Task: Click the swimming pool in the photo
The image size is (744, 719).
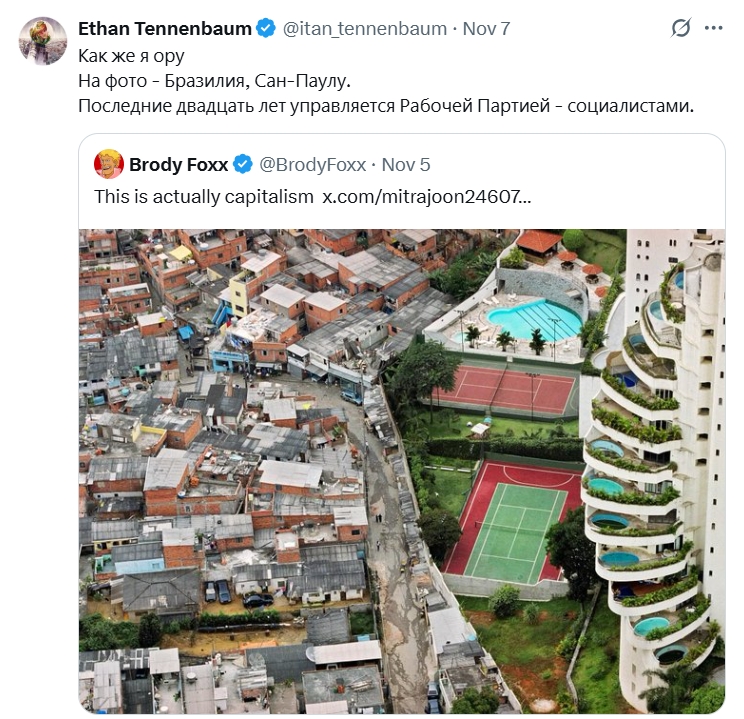Action: (x=535, y=320)
